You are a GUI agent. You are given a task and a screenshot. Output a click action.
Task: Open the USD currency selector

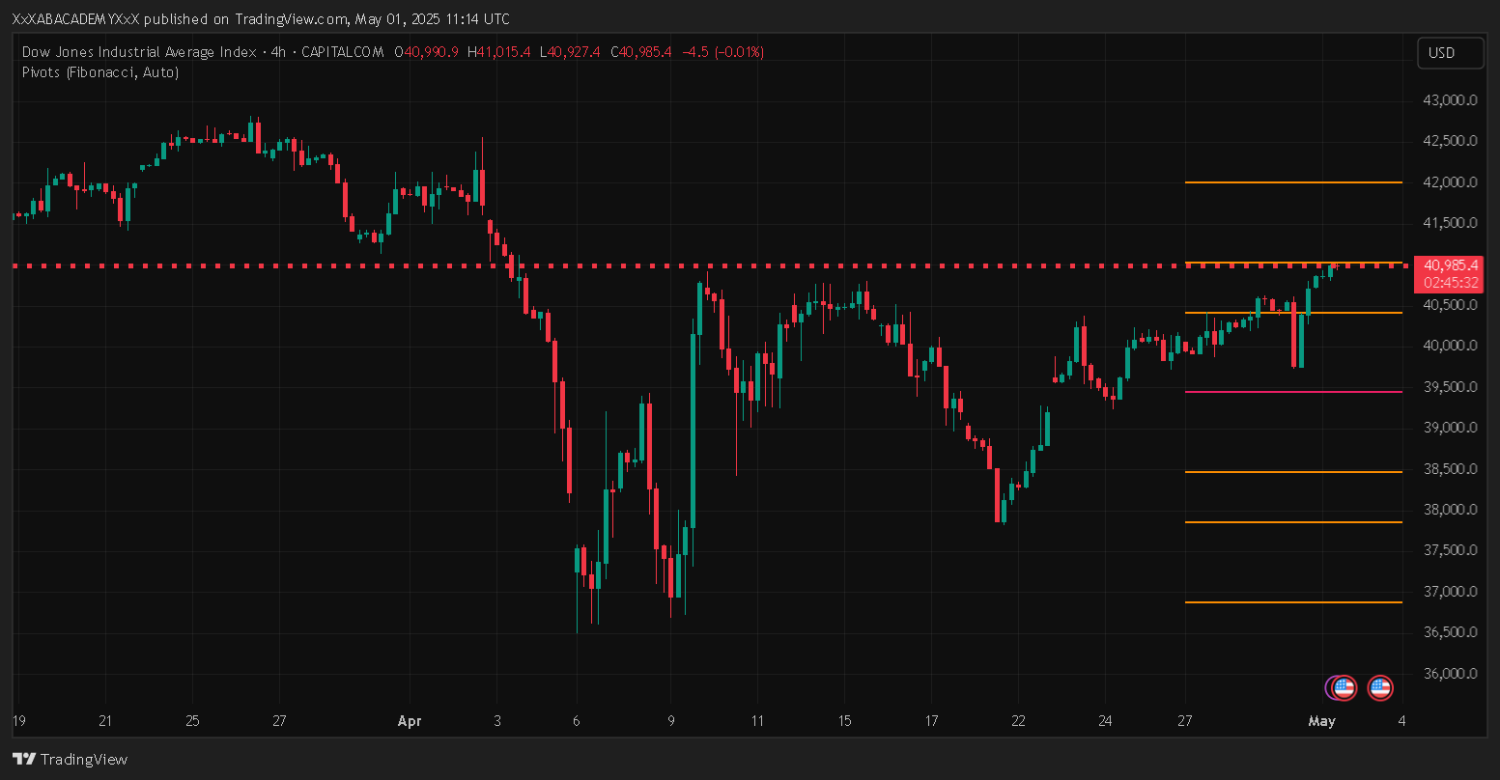click(x=1449, y=53)
